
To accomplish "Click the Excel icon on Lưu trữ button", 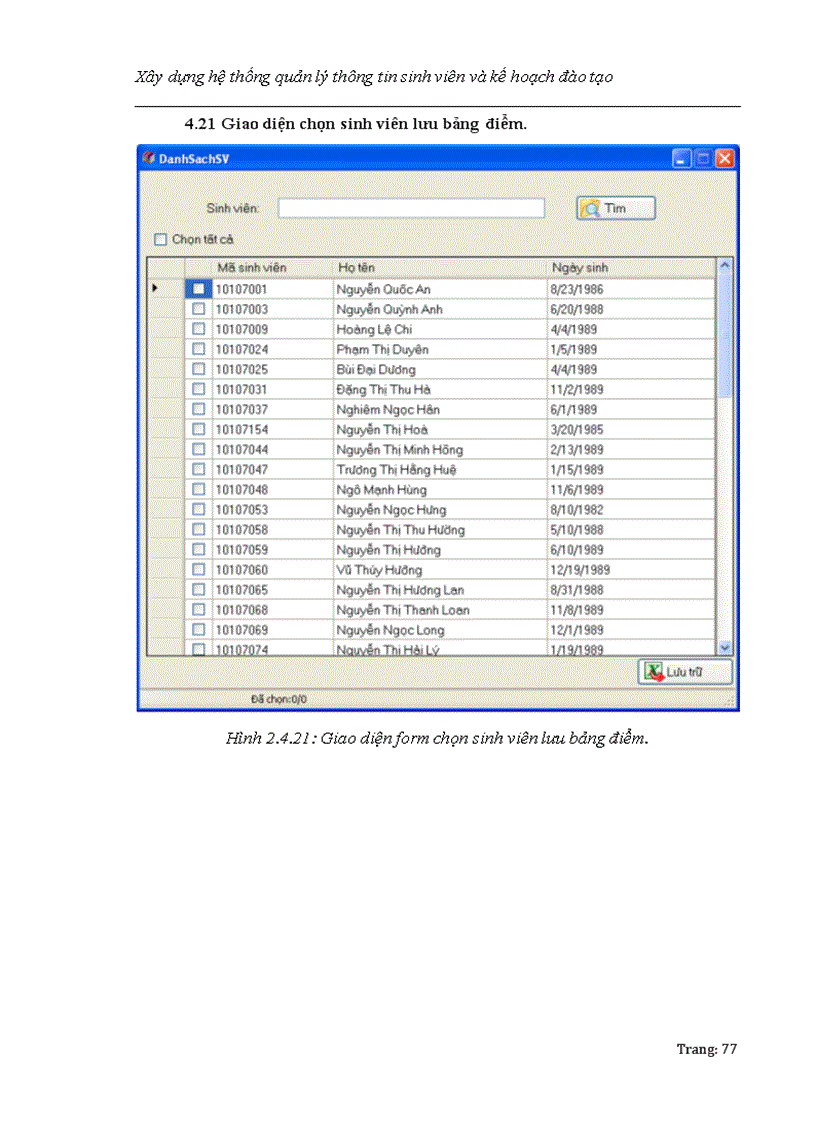I will 654,672.
